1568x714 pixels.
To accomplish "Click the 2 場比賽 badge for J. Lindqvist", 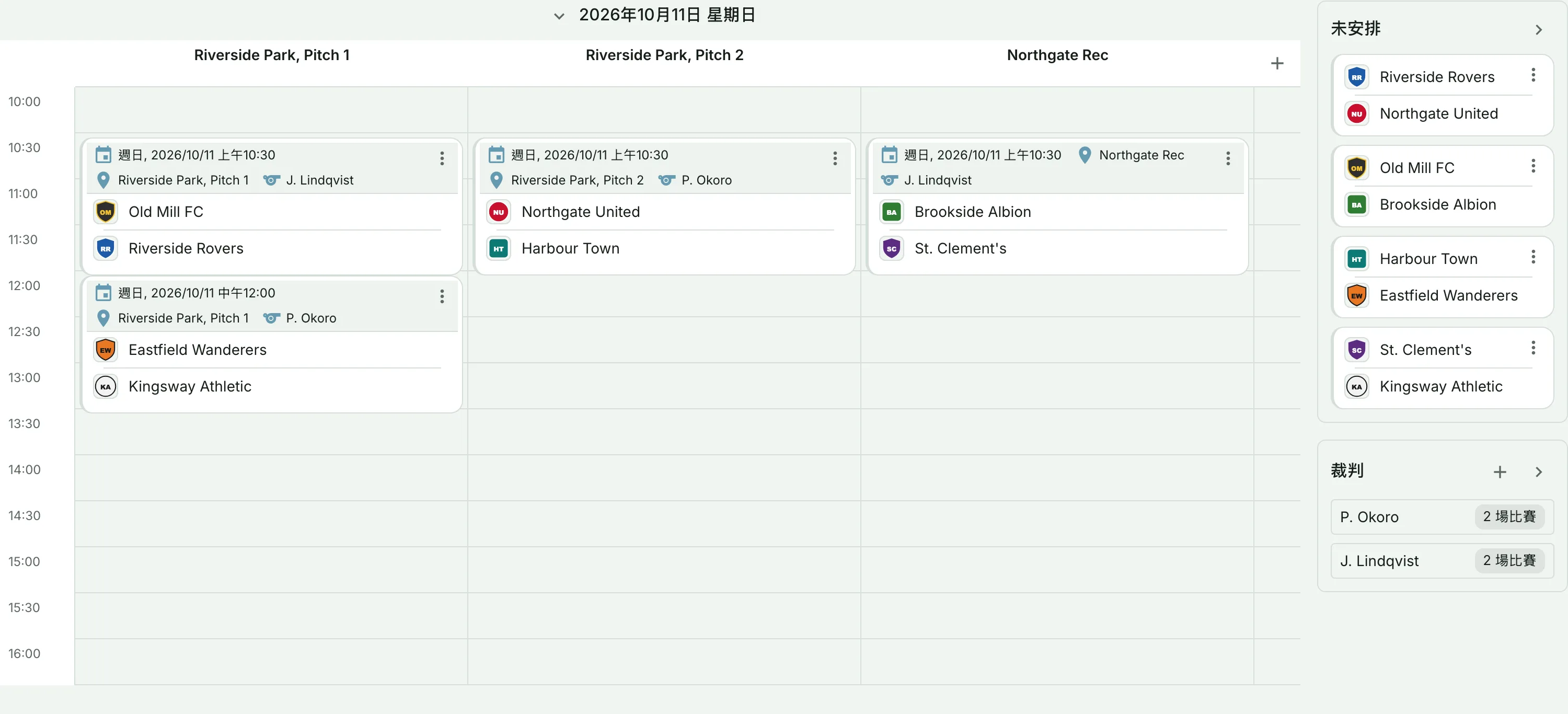I will 1509,561.
